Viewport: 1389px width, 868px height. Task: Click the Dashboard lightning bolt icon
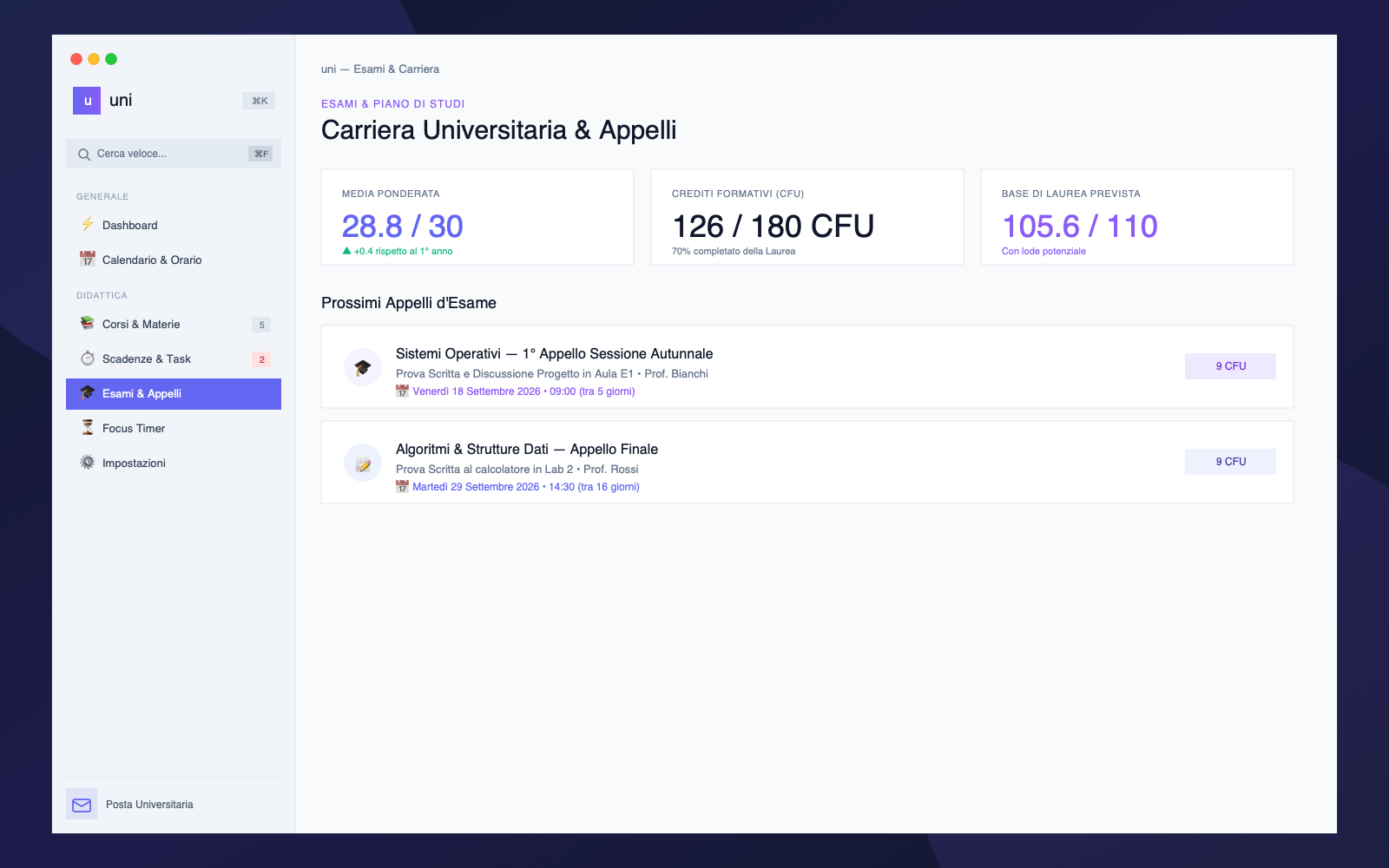(x=88, y=225)
